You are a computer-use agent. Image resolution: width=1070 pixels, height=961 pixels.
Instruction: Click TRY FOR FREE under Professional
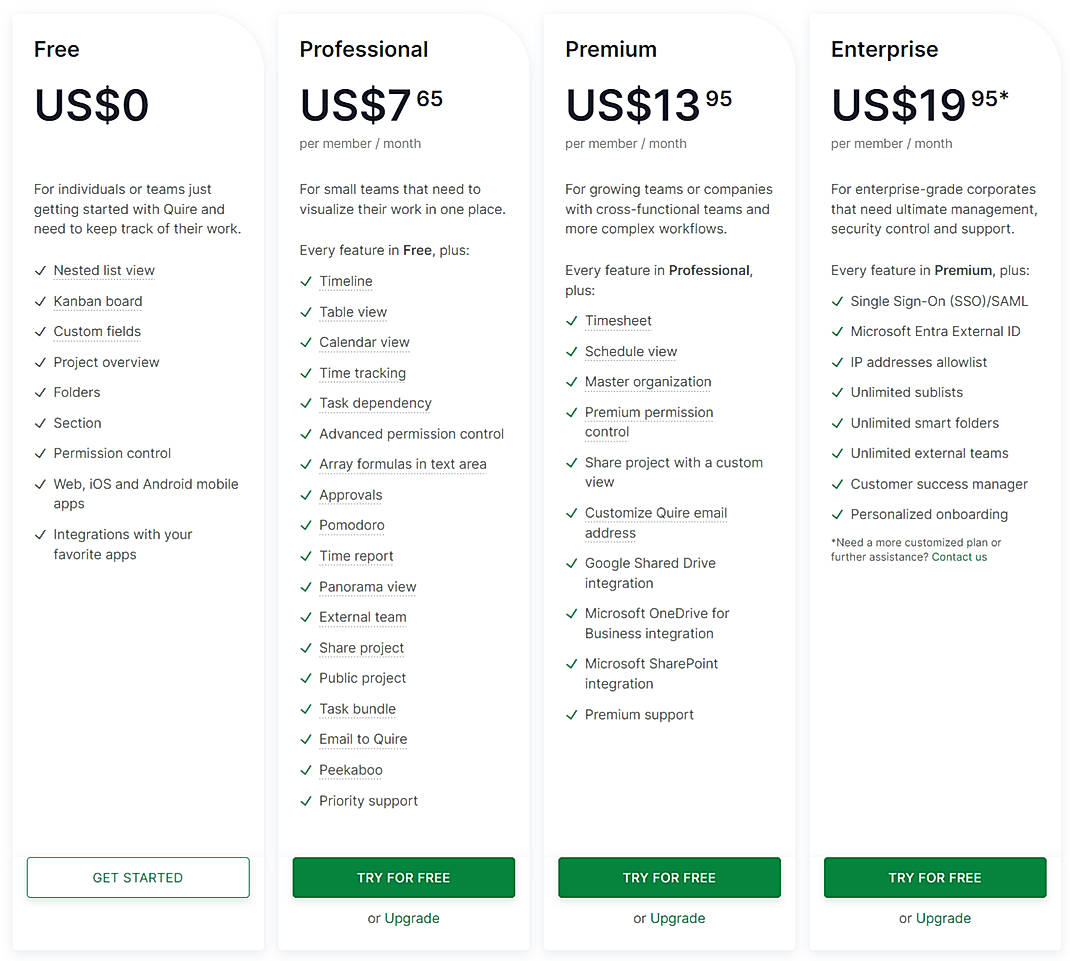pos(403,877)
